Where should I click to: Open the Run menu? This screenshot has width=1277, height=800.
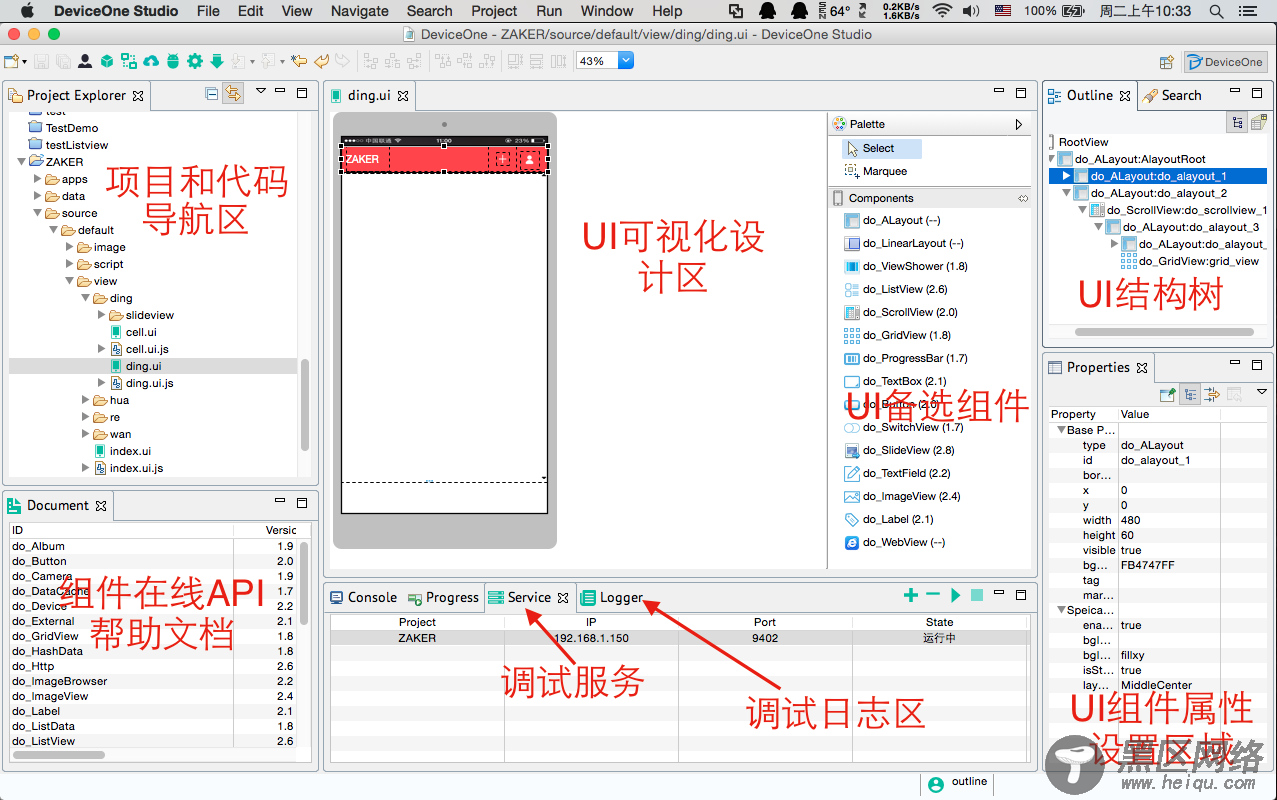549,11
